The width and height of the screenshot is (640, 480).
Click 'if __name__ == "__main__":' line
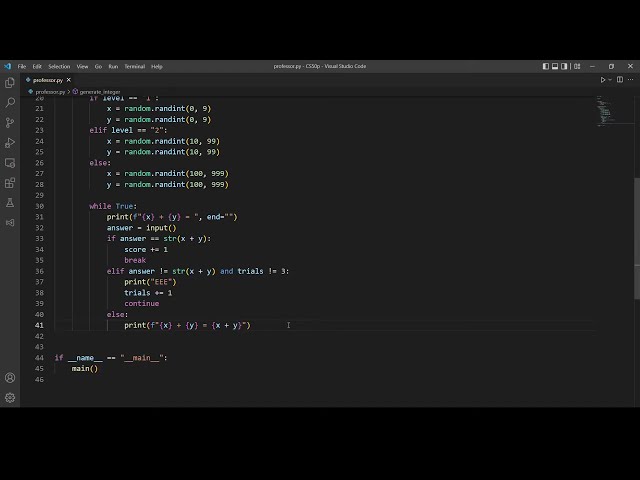pyautogui.click(x=111, y=358)
